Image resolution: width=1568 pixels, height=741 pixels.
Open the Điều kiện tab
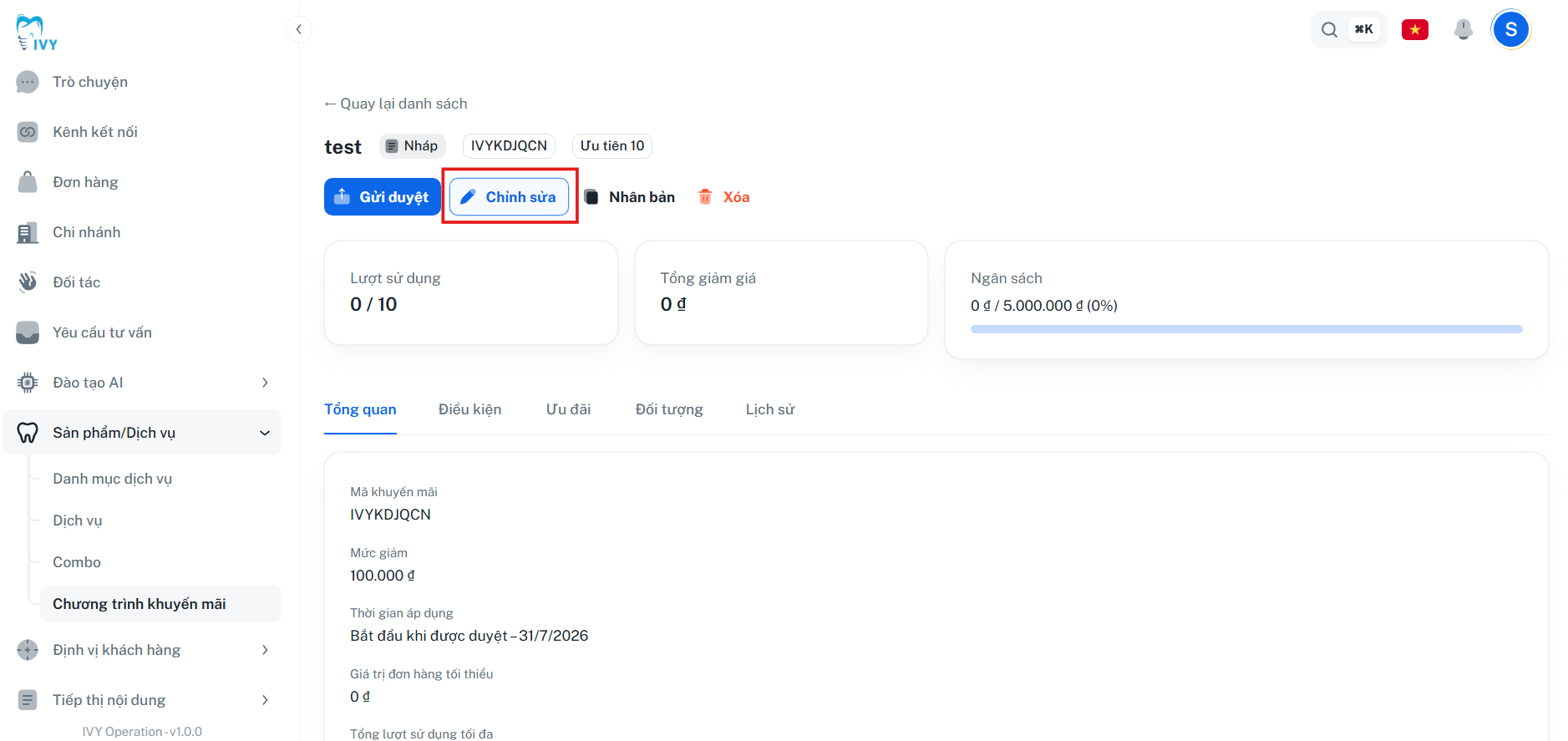[x=469, y=409]
